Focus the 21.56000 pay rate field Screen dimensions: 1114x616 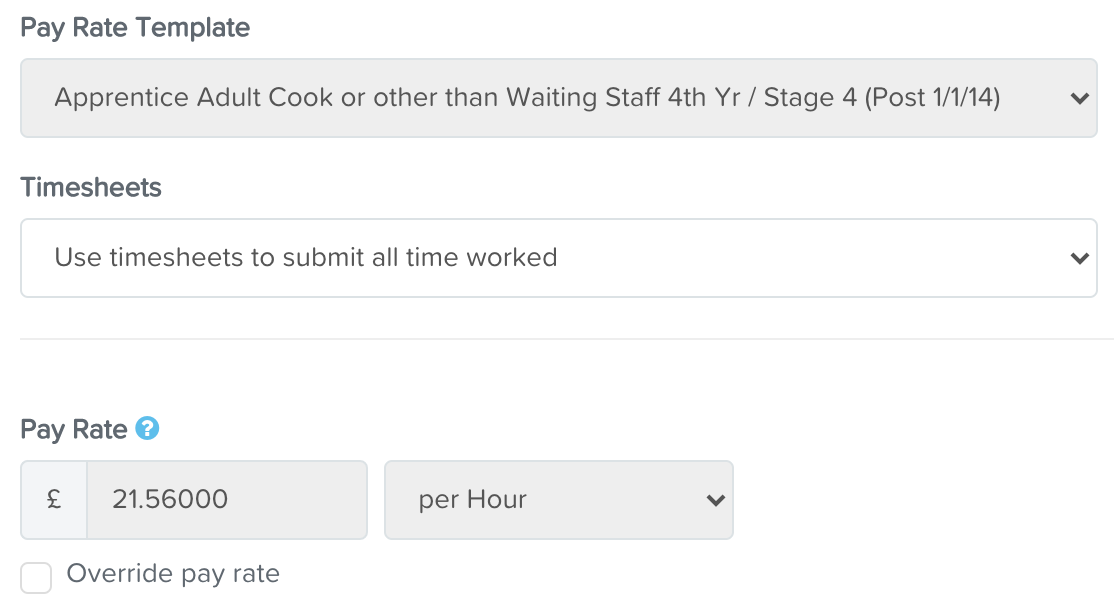click(227, 499)
